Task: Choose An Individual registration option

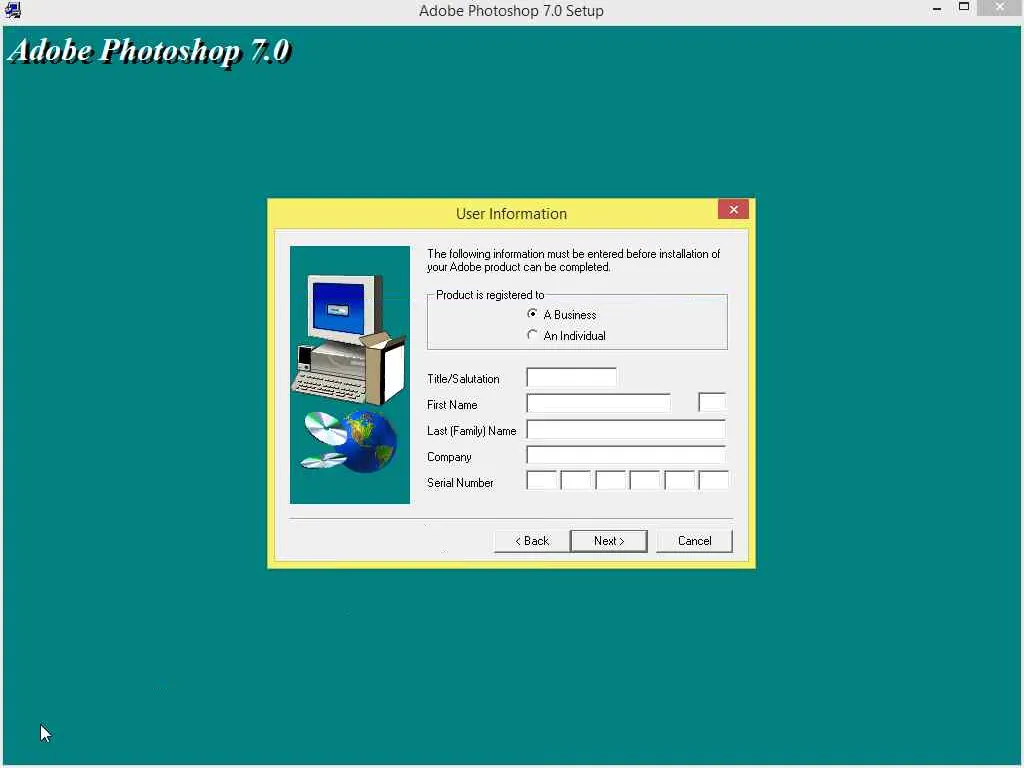Action: point(532,335)
